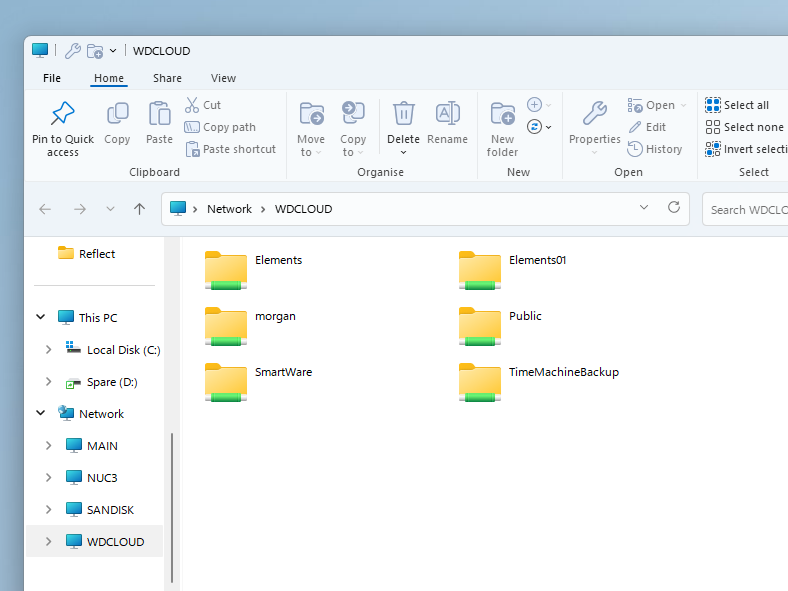The image size is (788, 591).
Task: Click the Paste clipboard icon
Action: click(x=159, y=113)
